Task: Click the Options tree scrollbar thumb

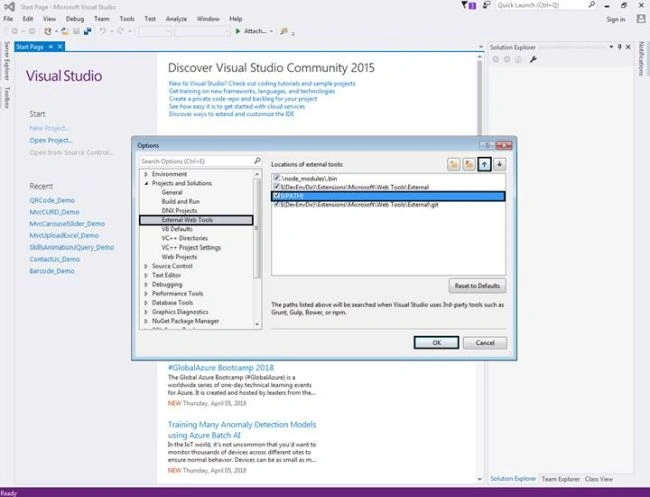Action: (x=257, y=228)
